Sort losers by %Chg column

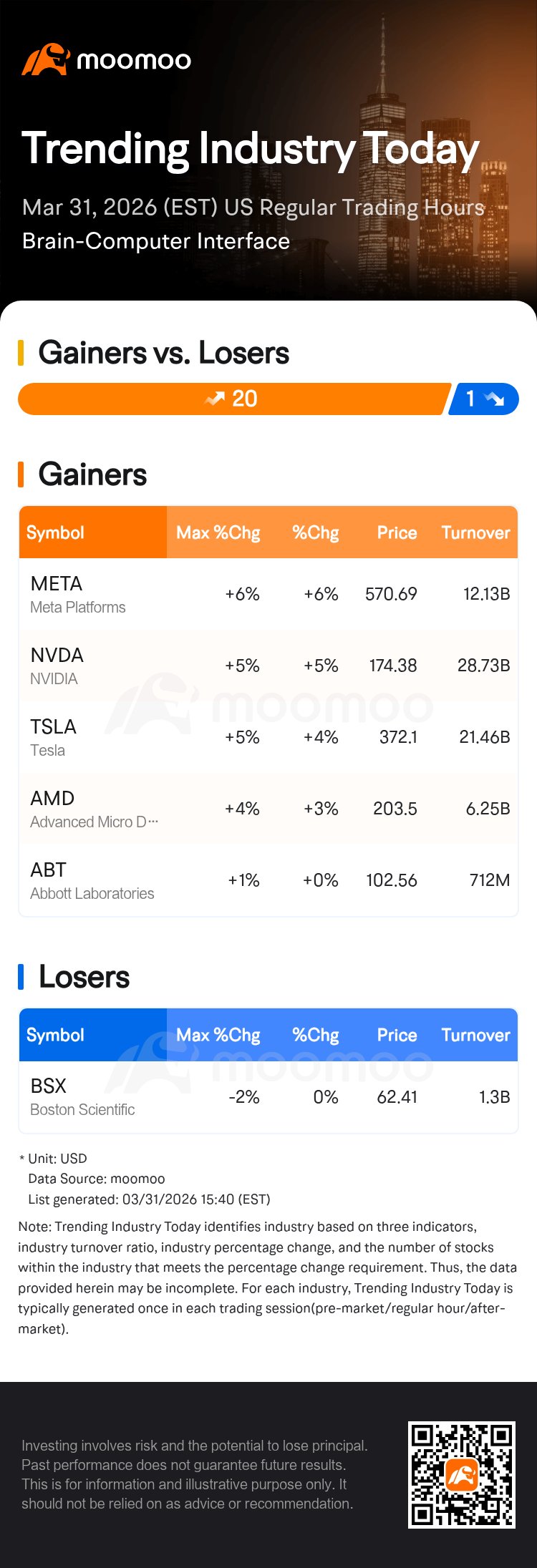(x=315, y=1035)
